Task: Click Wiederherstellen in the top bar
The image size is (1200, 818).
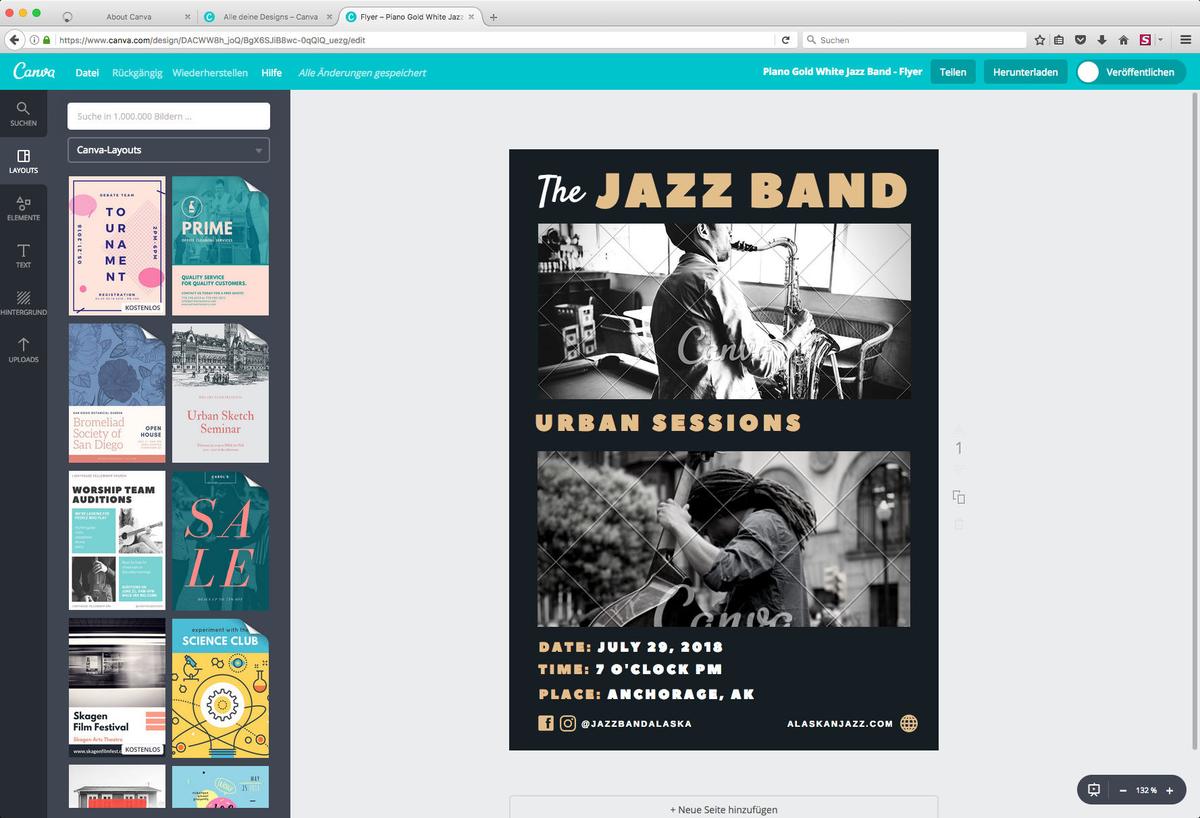Action: pos(210,72)
